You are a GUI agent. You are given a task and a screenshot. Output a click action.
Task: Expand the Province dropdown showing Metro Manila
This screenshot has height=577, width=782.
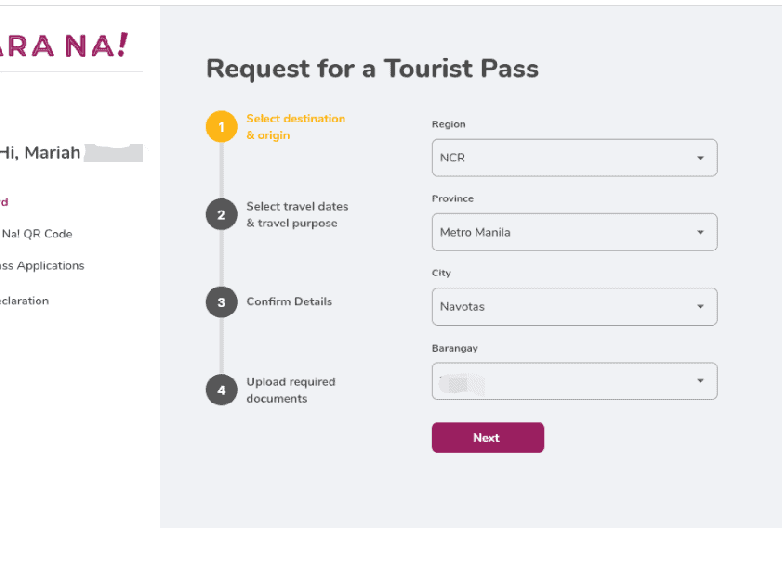click(574, 232)
